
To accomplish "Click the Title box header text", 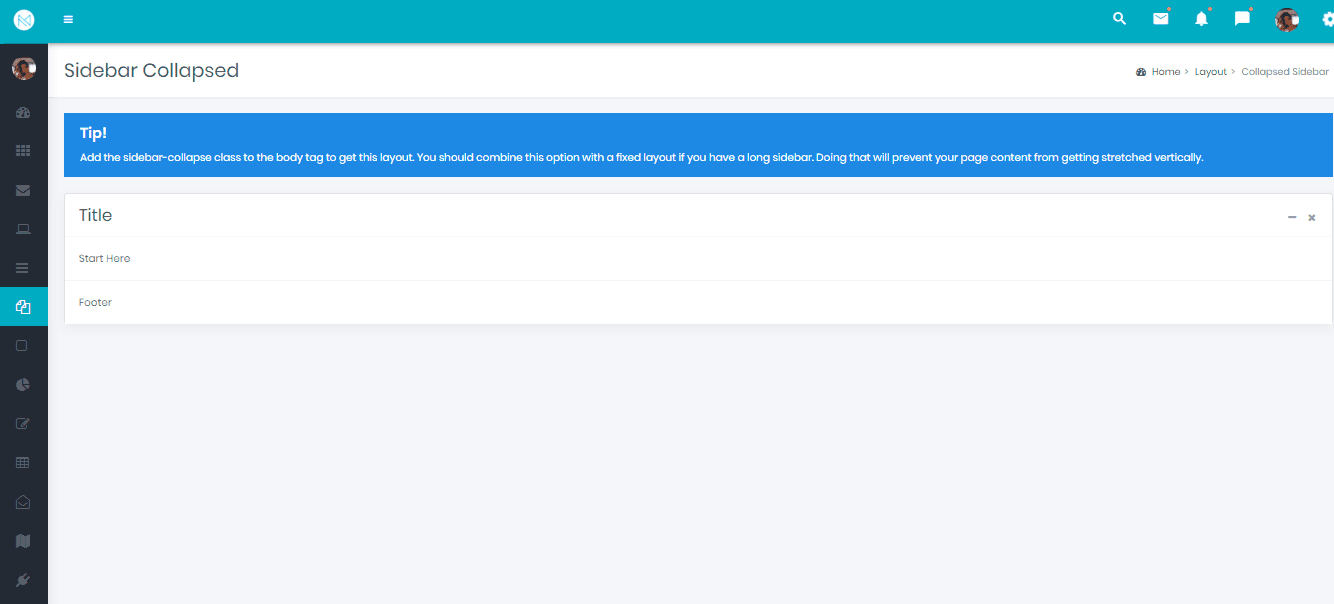I will [95, 215].
